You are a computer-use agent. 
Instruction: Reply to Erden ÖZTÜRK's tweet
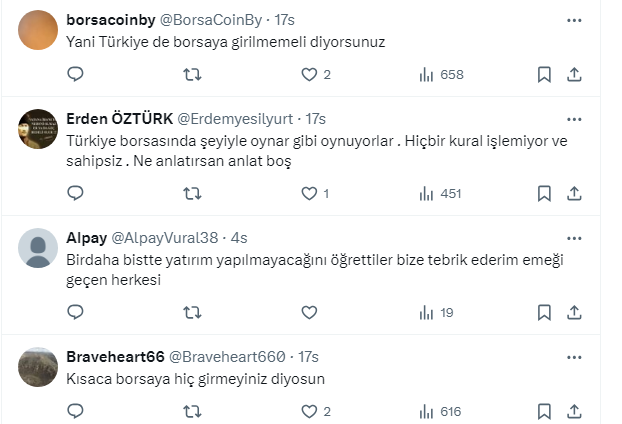[x=75, y=193]
